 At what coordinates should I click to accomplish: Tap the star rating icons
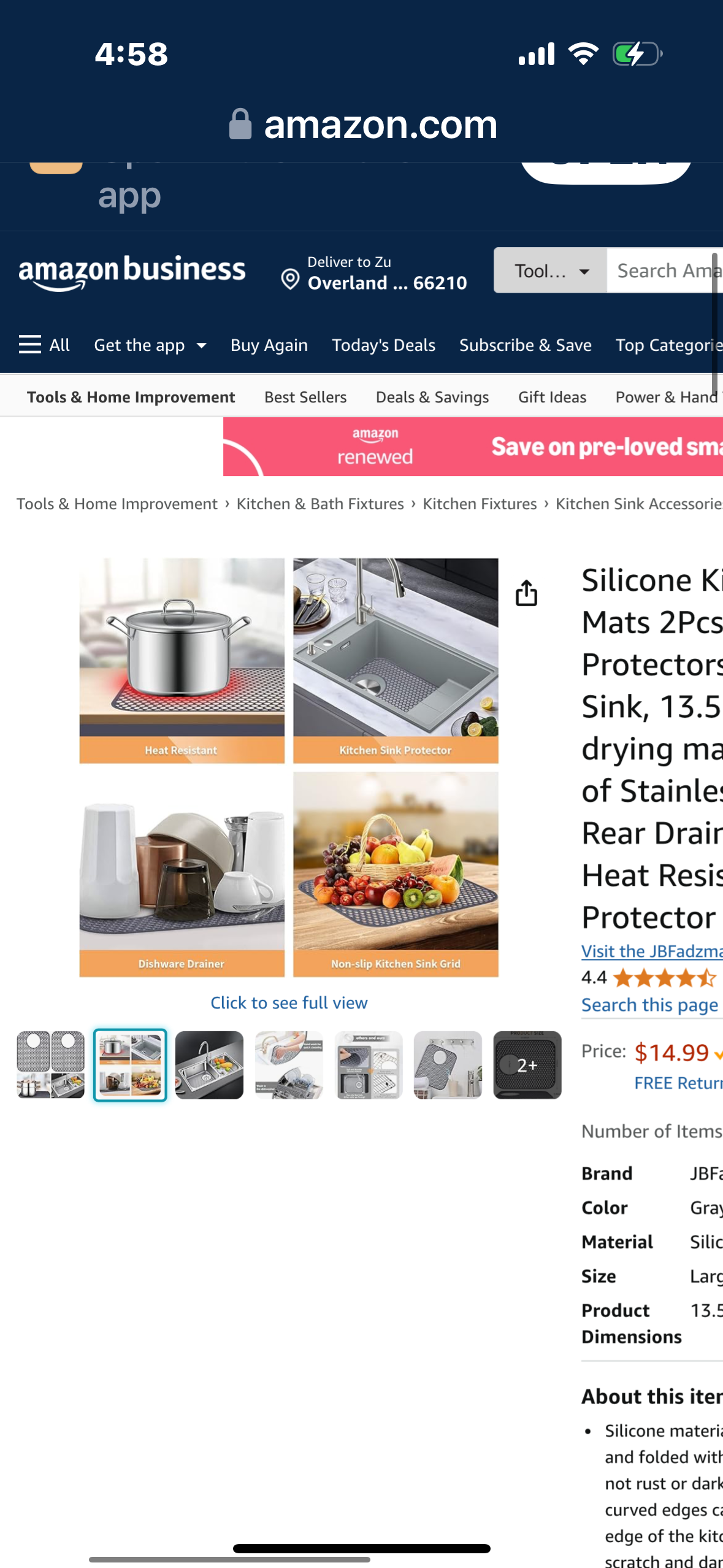pos(664,977)
